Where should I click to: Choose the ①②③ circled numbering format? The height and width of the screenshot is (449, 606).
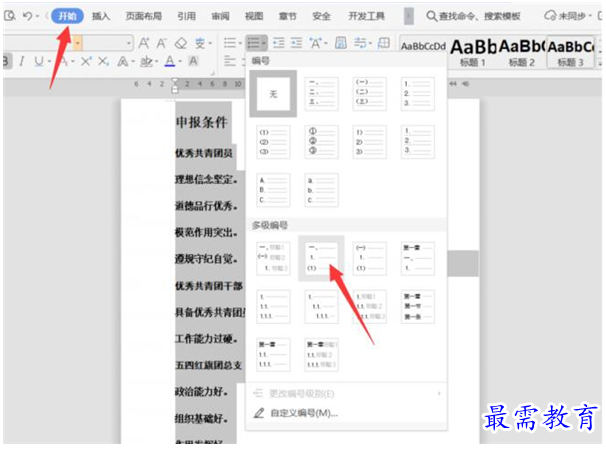322,141
